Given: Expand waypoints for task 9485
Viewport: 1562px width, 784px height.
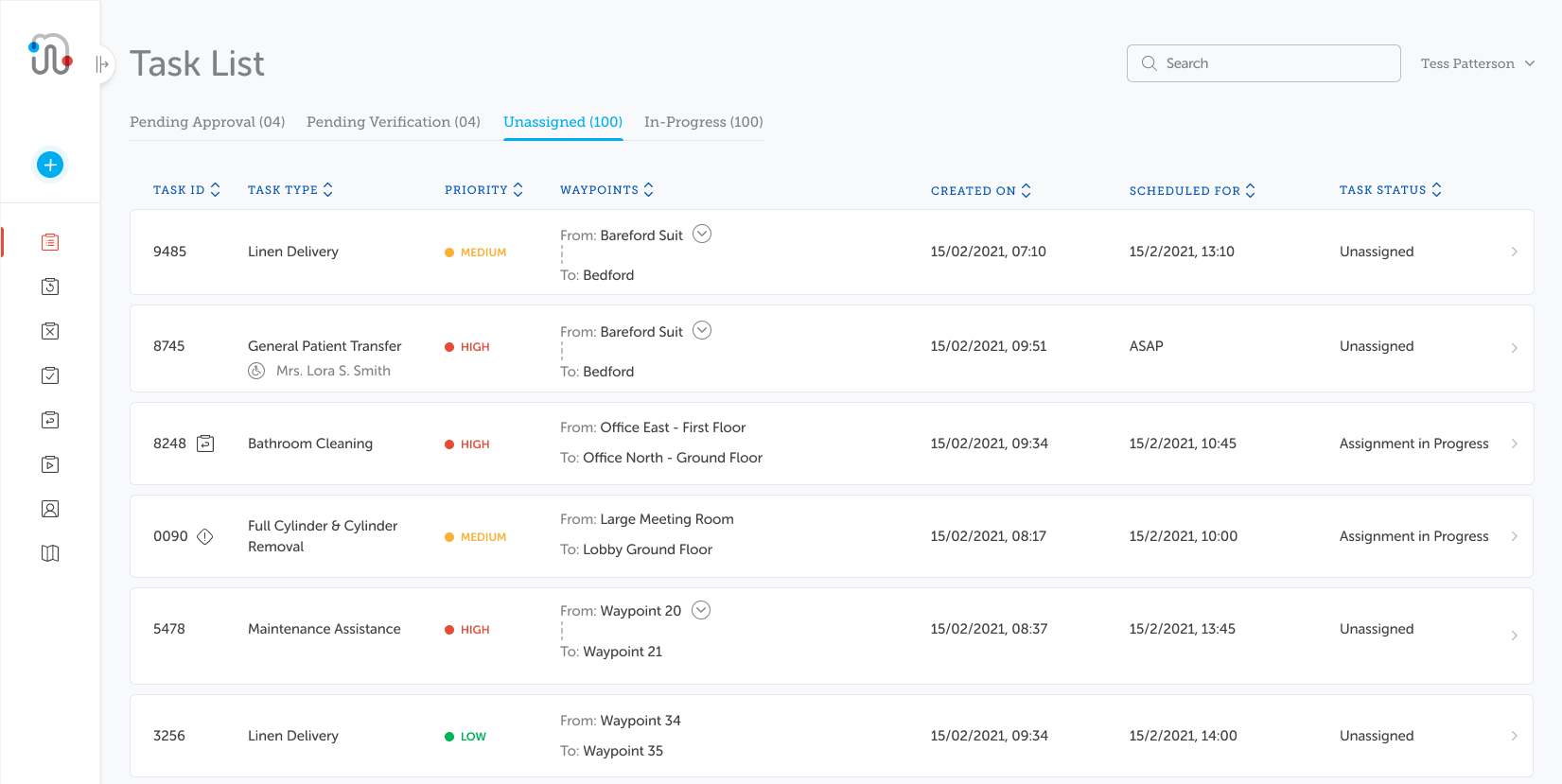Looking at the screenshot, I should [x=702, y=234].
